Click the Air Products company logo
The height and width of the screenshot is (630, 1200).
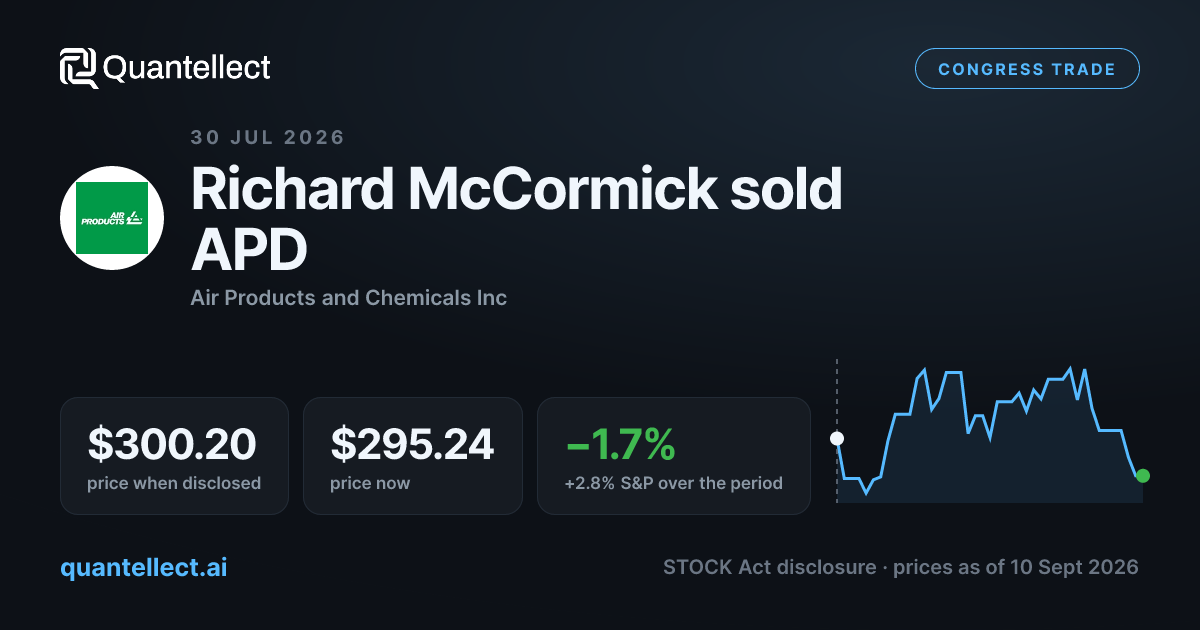[112, 217]
